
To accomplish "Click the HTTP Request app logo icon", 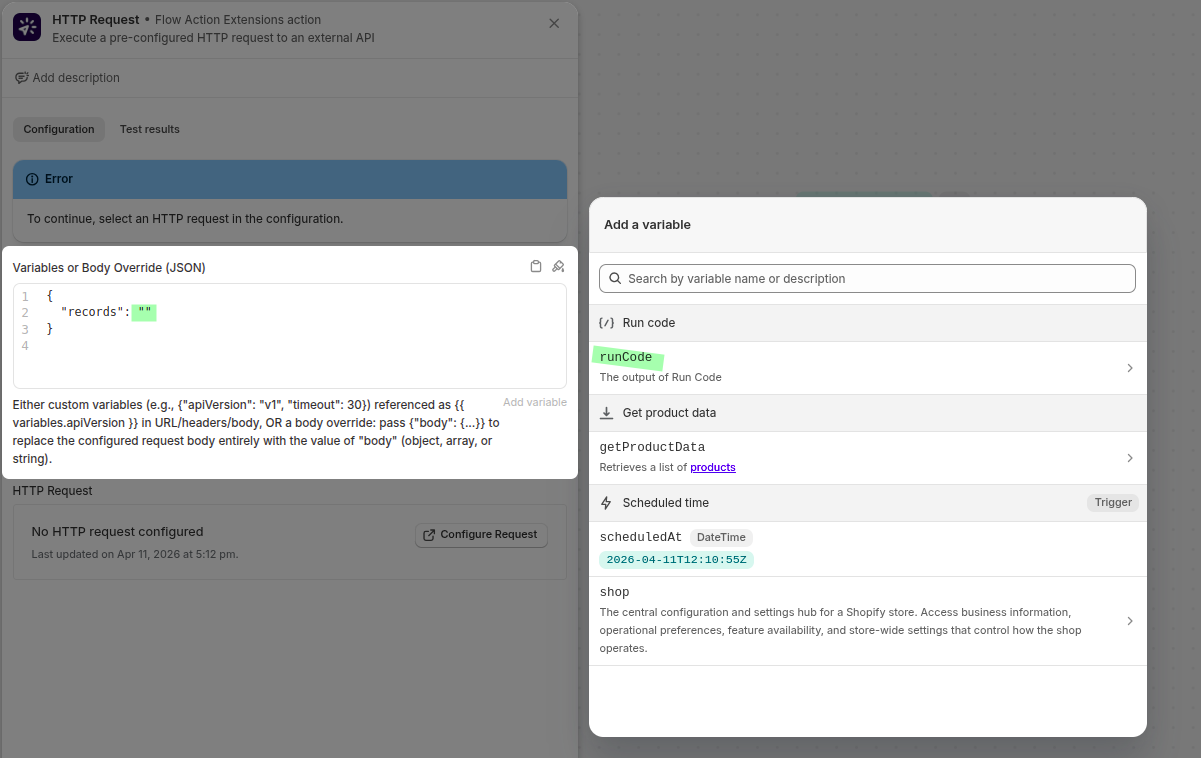I will point(27,27).
